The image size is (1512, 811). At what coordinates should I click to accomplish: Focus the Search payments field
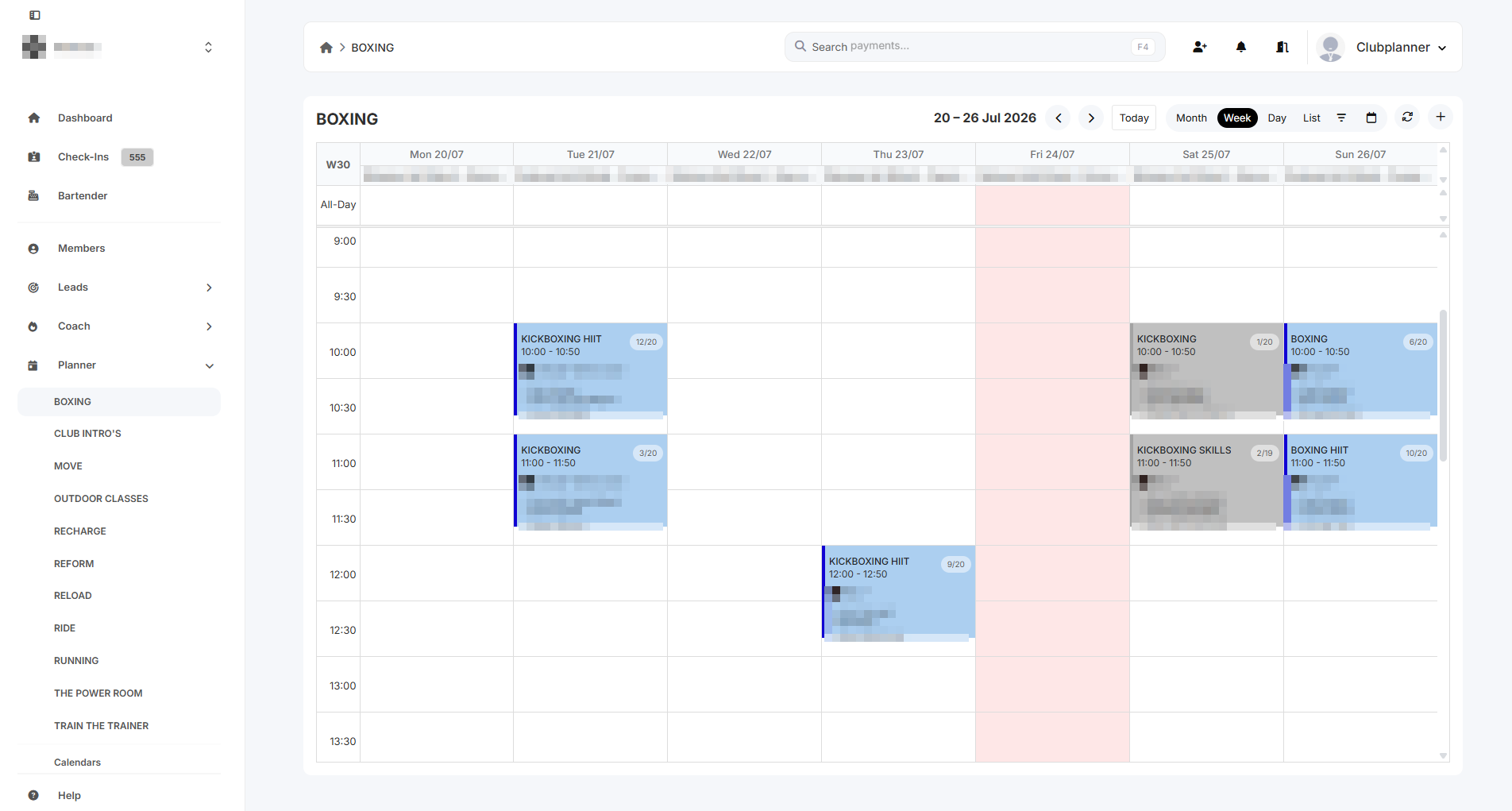tap(975, 47)
